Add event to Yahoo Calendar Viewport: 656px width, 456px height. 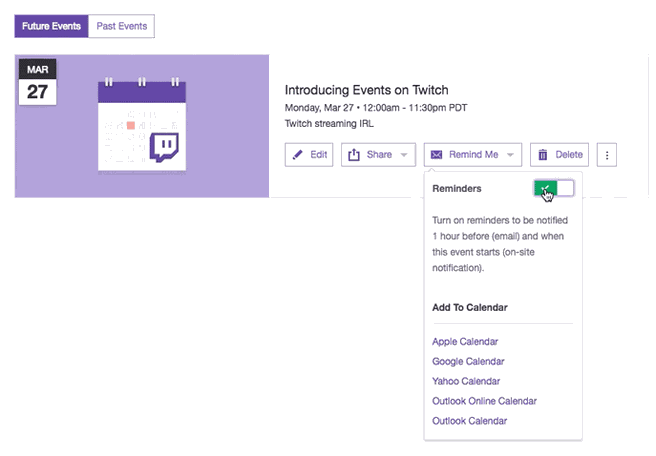coord(466,381)
